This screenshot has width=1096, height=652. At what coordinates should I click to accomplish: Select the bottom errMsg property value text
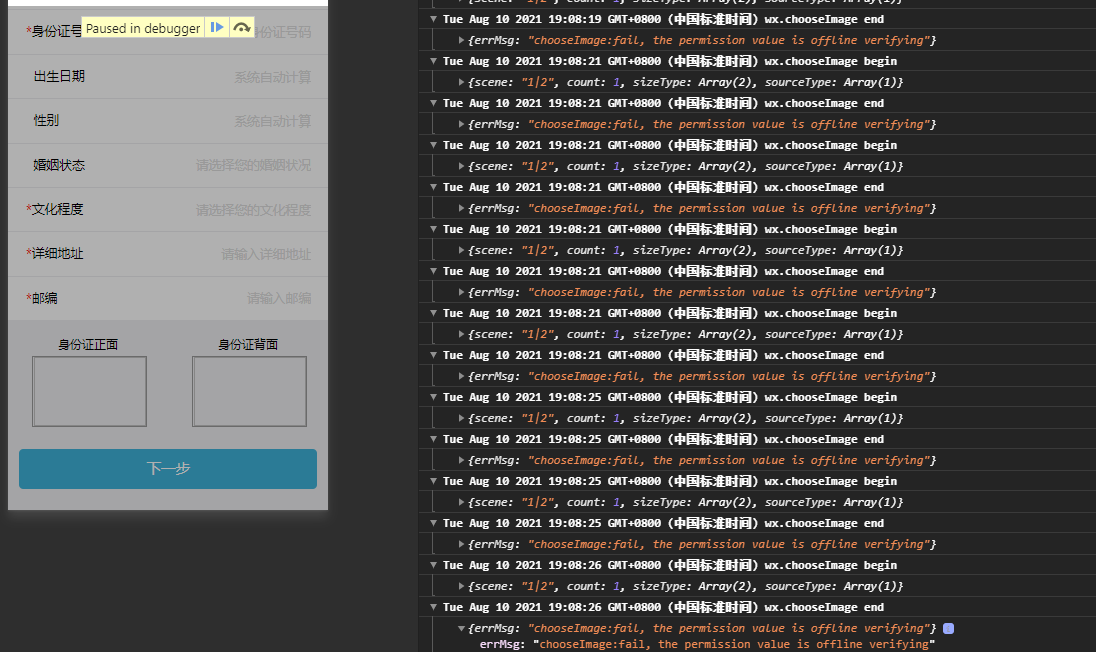tap(734, 644)
